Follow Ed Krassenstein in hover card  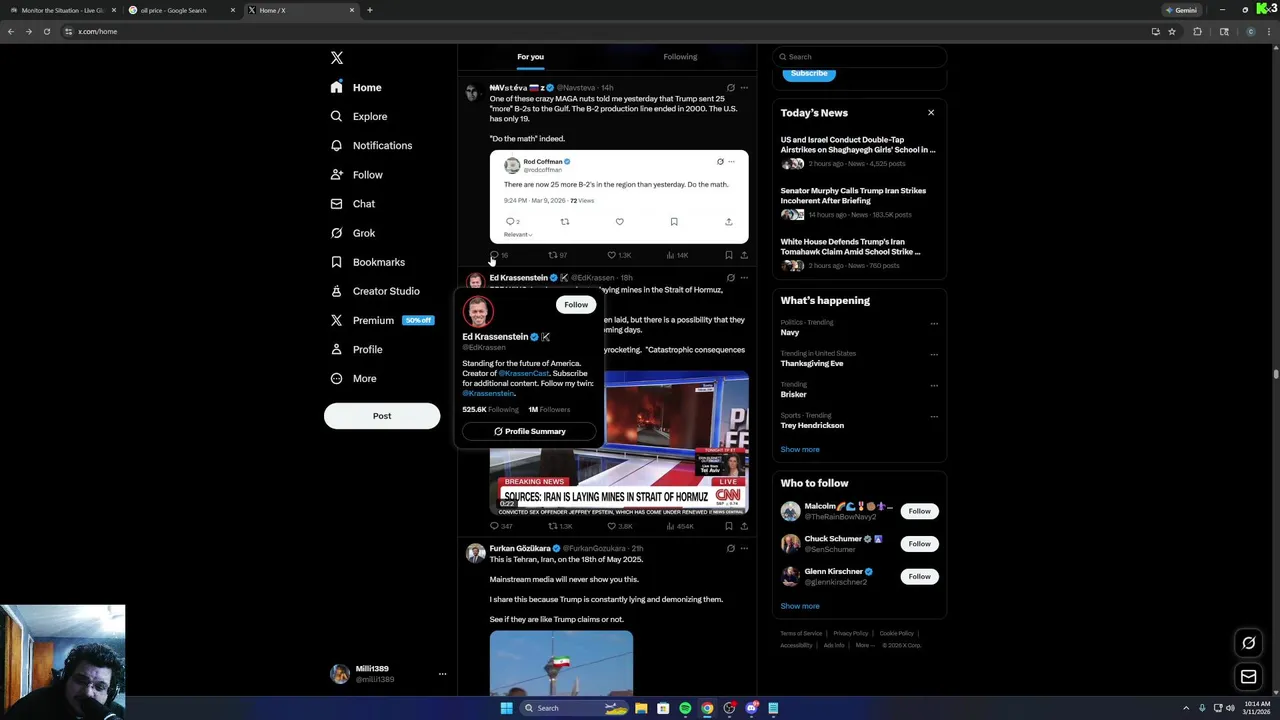(x=576, y=305)
